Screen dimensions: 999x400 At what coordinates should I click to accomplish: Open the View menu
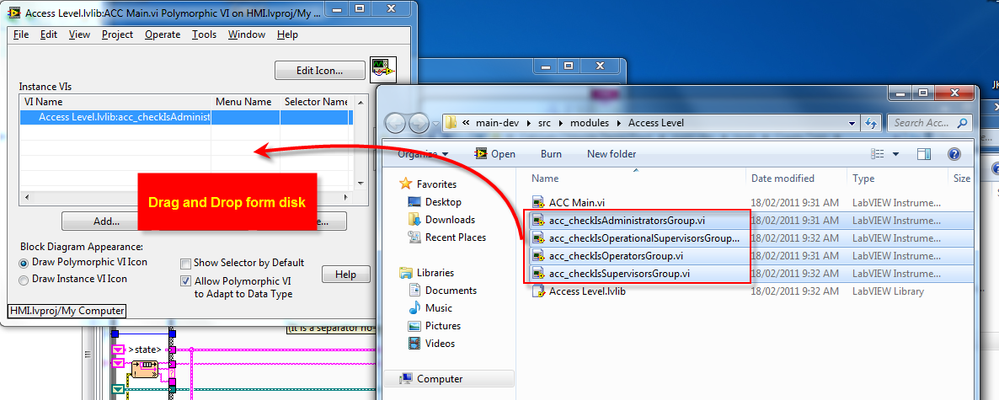[79, 34]
